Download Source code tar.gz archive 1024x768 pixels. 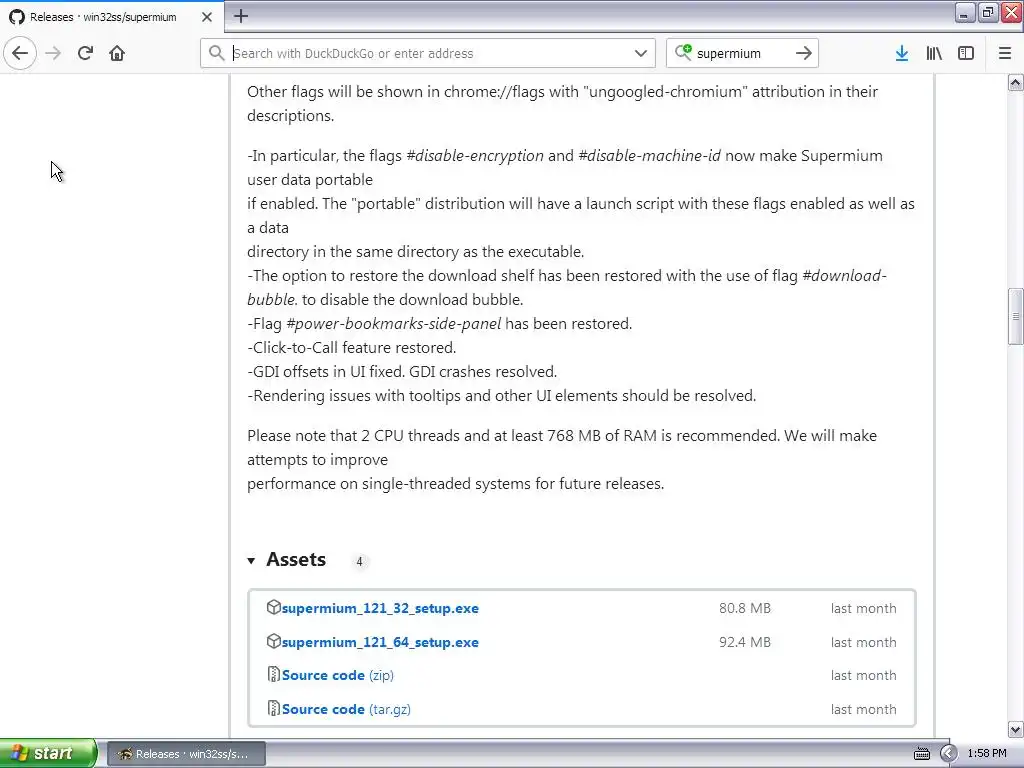tap(346, 709)
